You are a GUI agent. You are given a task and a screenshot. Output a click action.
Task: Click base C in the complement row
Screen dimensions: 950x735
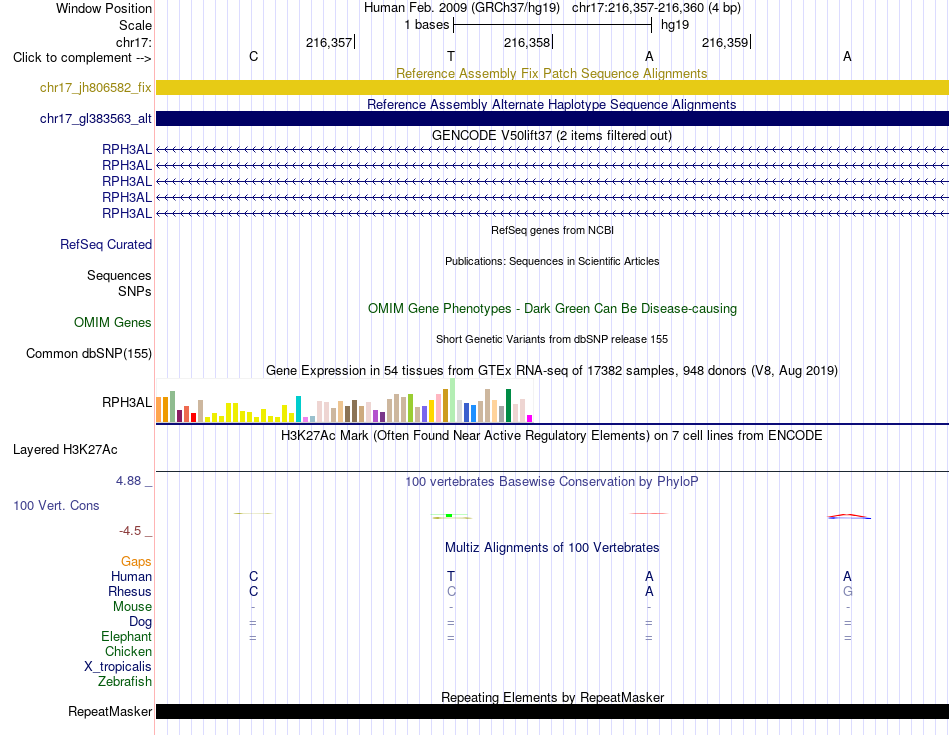[253, 56]
